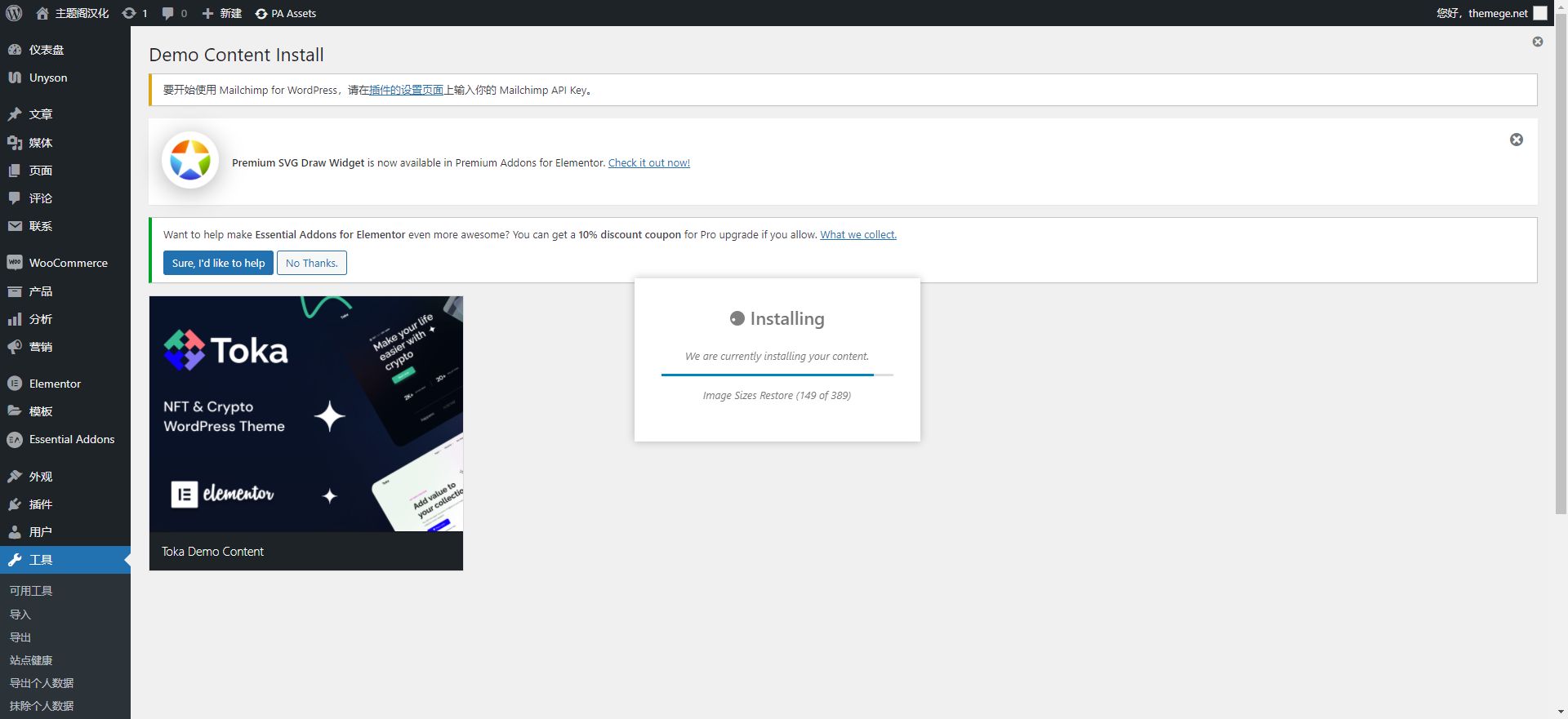The image size is (1568, 719).
Task: Open 抹除个人数据 submenu item
Action: (42, 706)
